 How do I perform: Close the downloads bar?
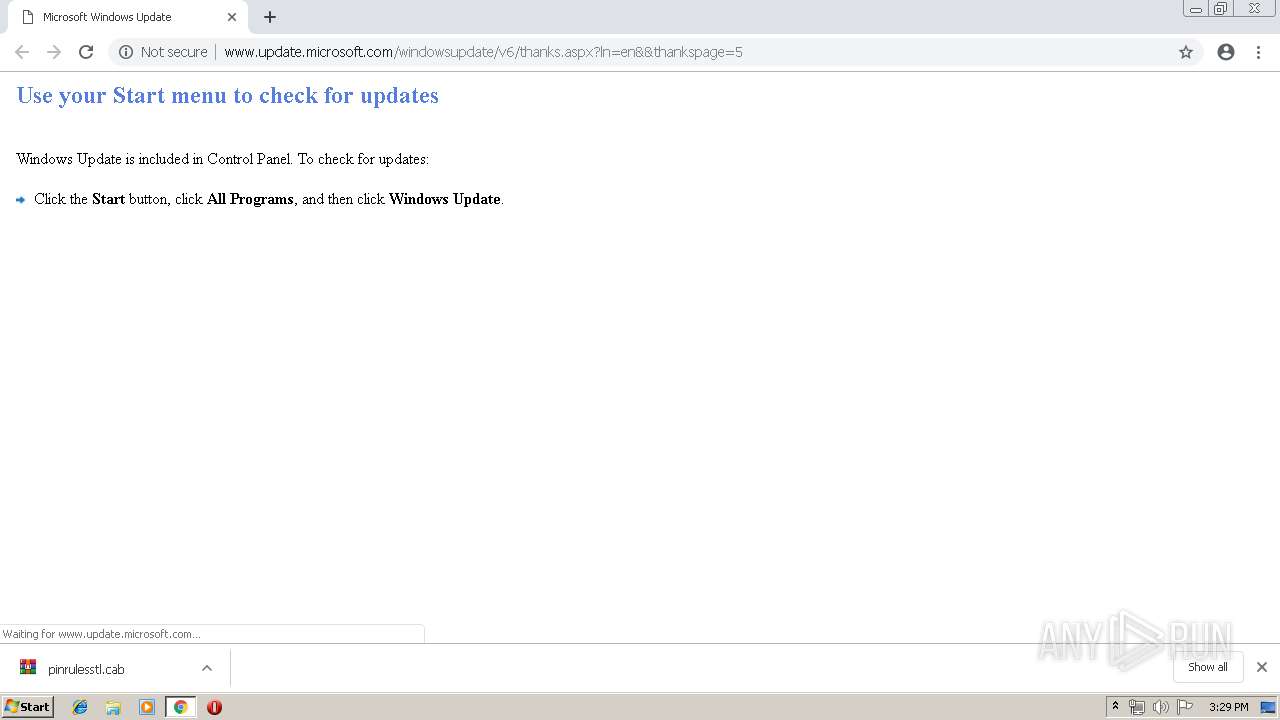1262,667
